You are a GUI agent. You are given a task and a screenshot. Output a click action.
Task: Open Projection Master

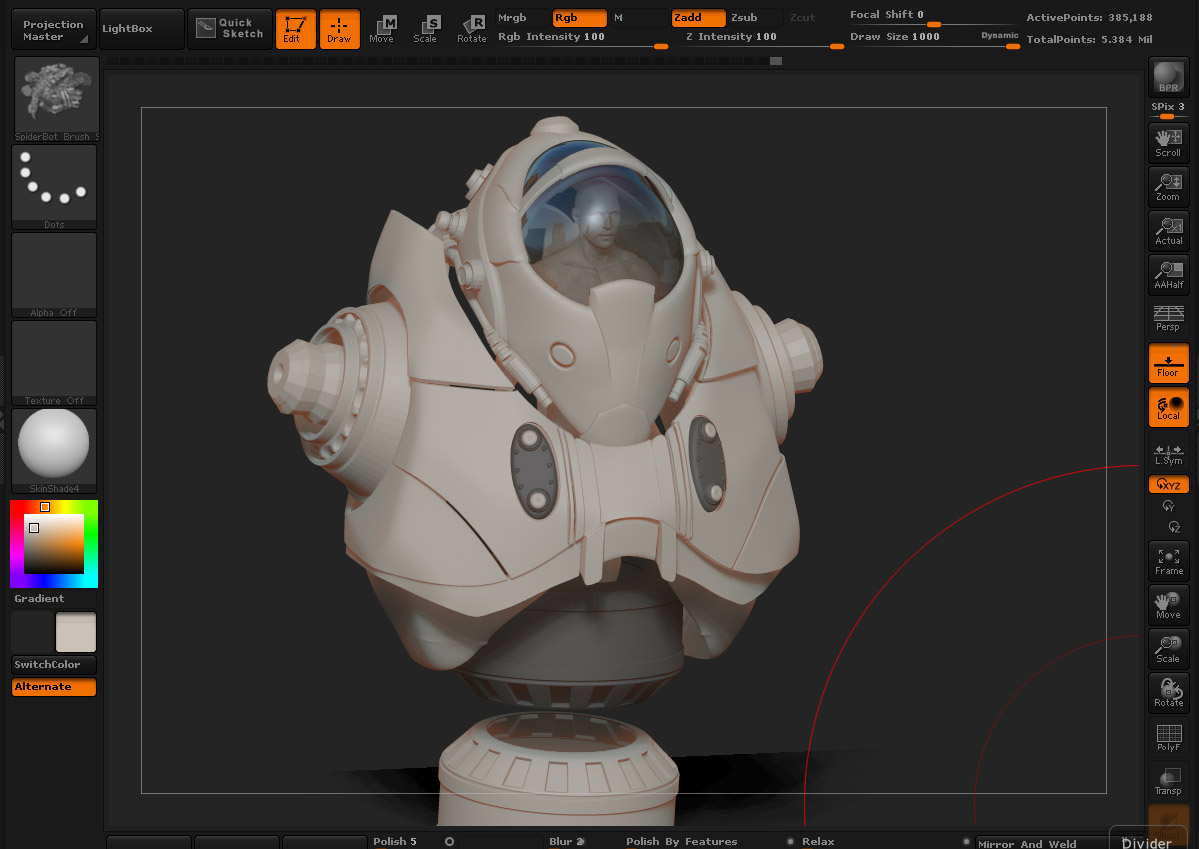point(54,30)
